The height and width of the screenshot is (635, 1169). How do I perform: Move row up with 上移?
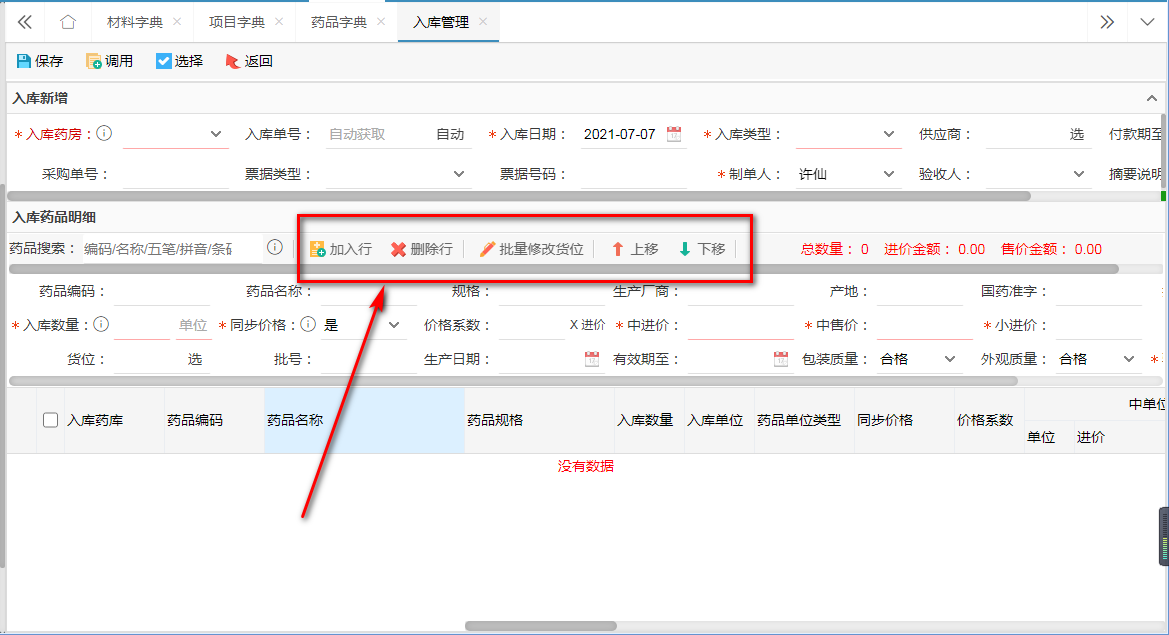(618, 249)
